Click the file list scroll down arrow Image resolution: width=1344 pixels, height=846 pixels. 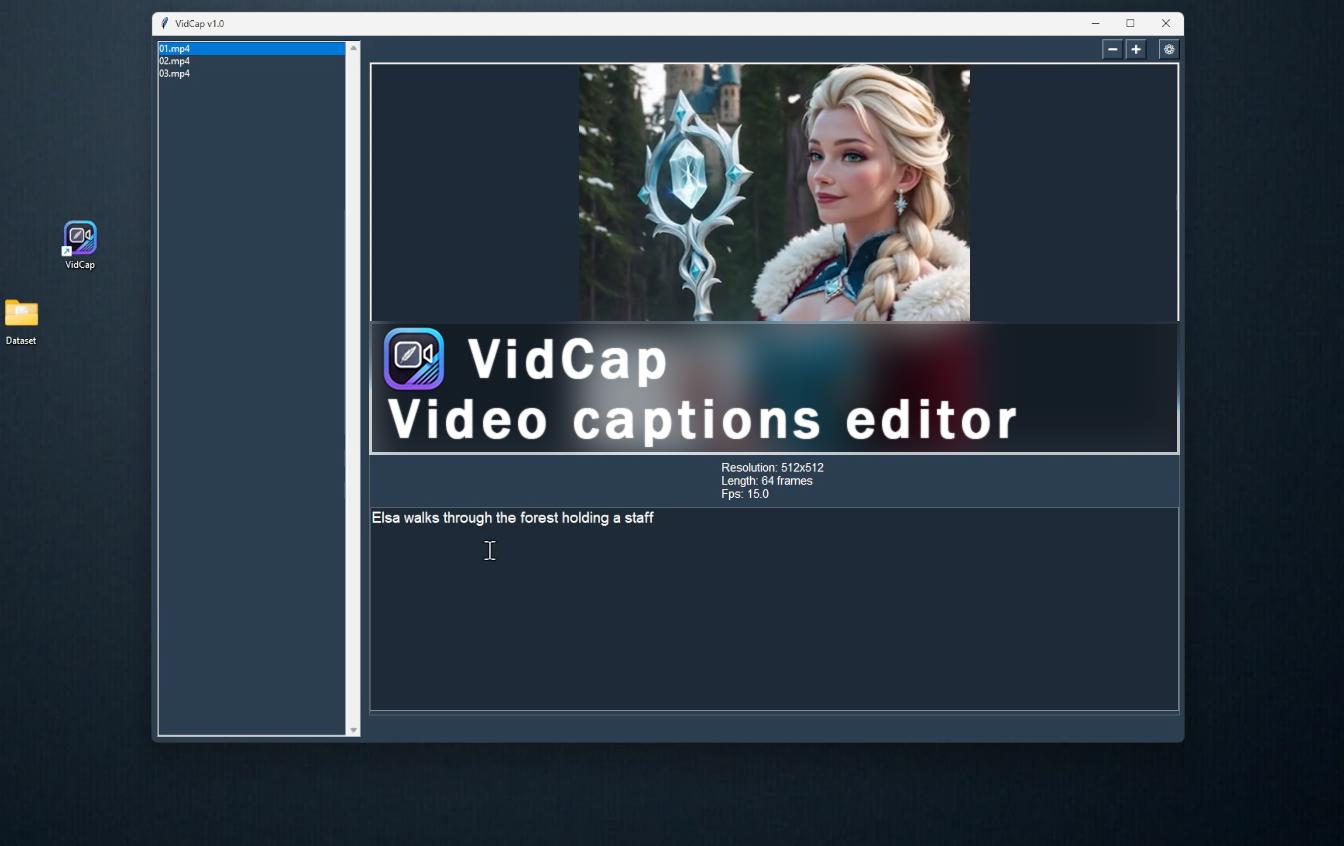pyautogui.click(x=353, y=730)
